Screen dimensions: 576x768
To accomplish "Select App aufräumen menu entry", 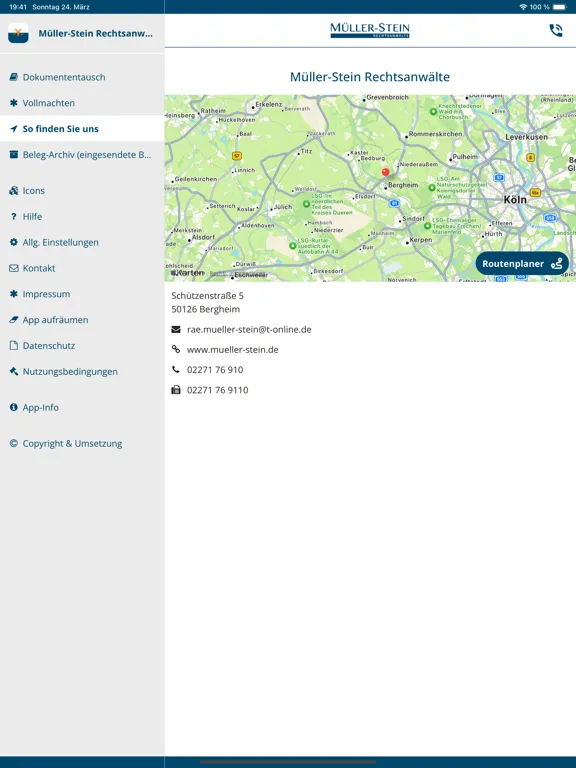I will pyautogui.click(x=82, y=320).
